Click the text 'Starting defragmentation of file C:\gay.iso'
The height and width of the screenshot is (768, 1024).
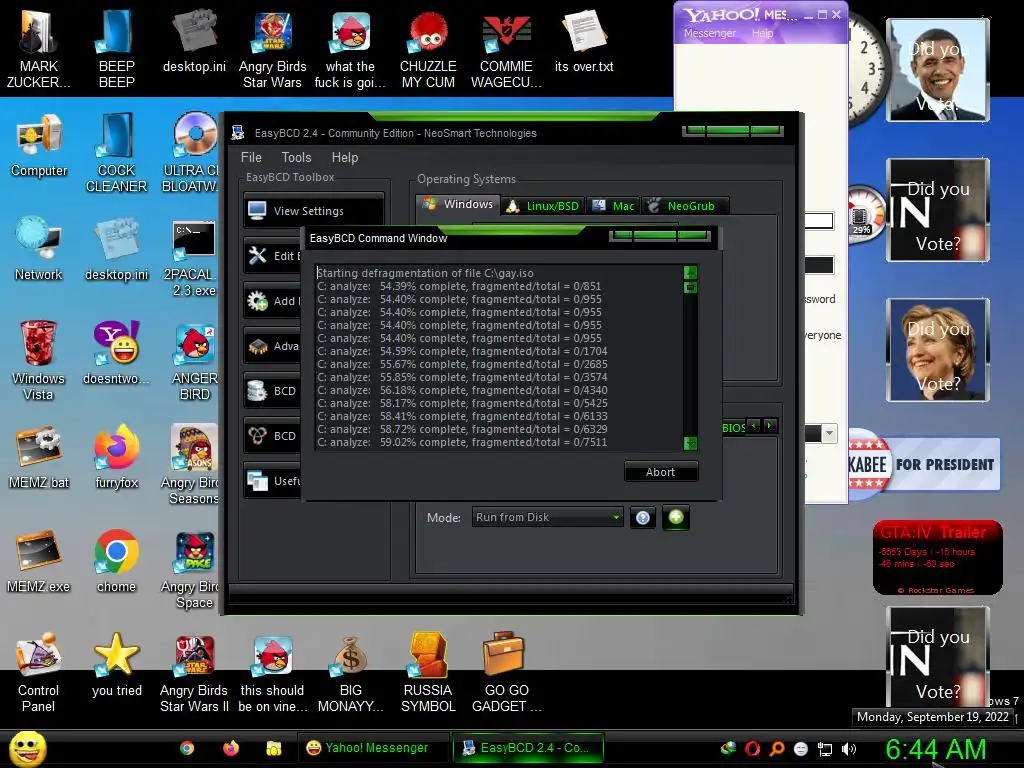click(x=425, y=273)
